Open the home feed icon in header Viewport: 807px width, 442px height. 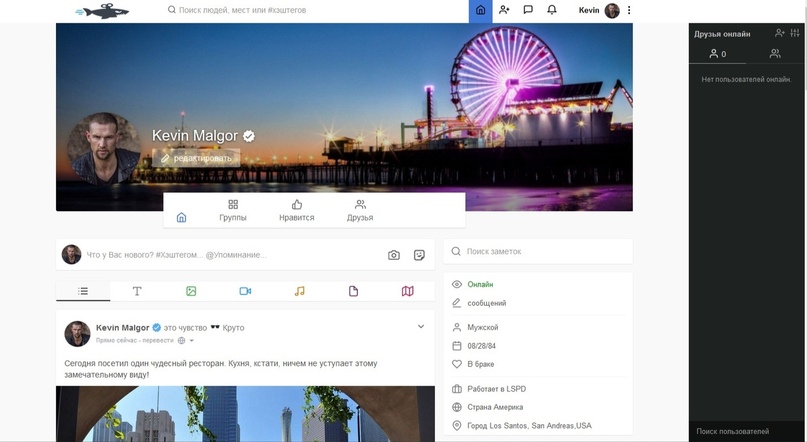click(480, 11)
